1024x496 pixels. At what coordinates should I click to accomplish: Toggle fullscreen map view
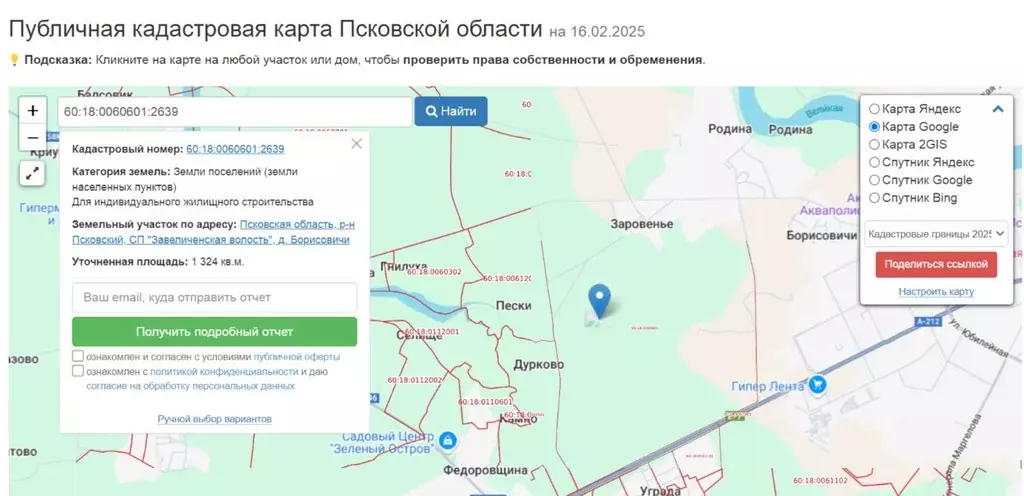click(33, 173)
